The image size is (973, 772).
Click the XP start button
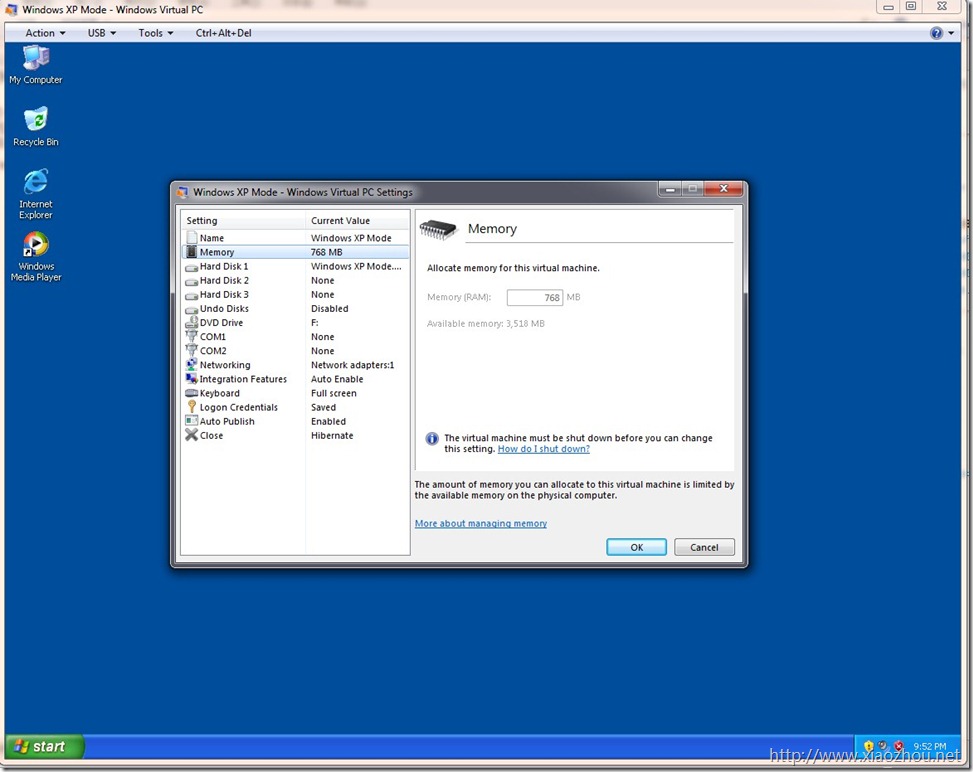click(x=44, y=747)
